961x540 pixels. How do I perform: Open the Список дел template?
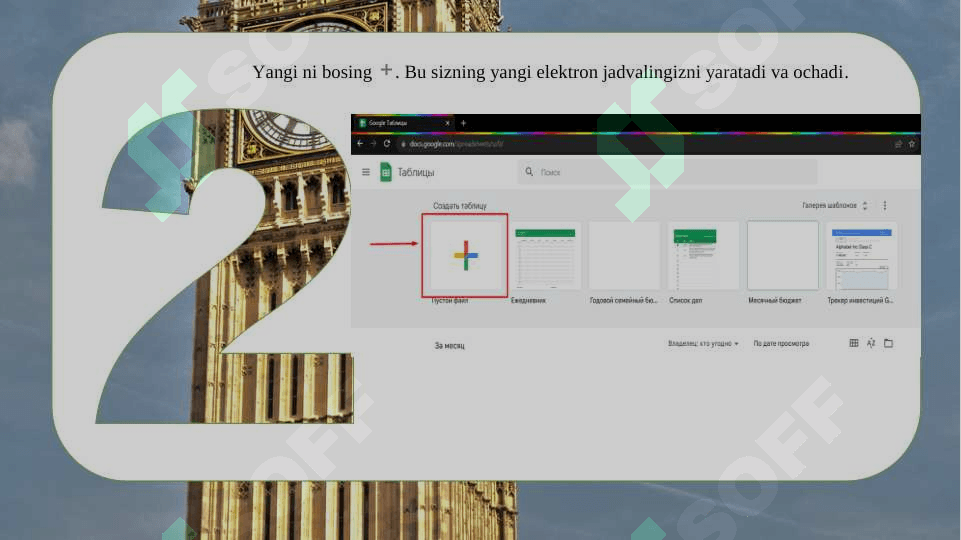703,256
